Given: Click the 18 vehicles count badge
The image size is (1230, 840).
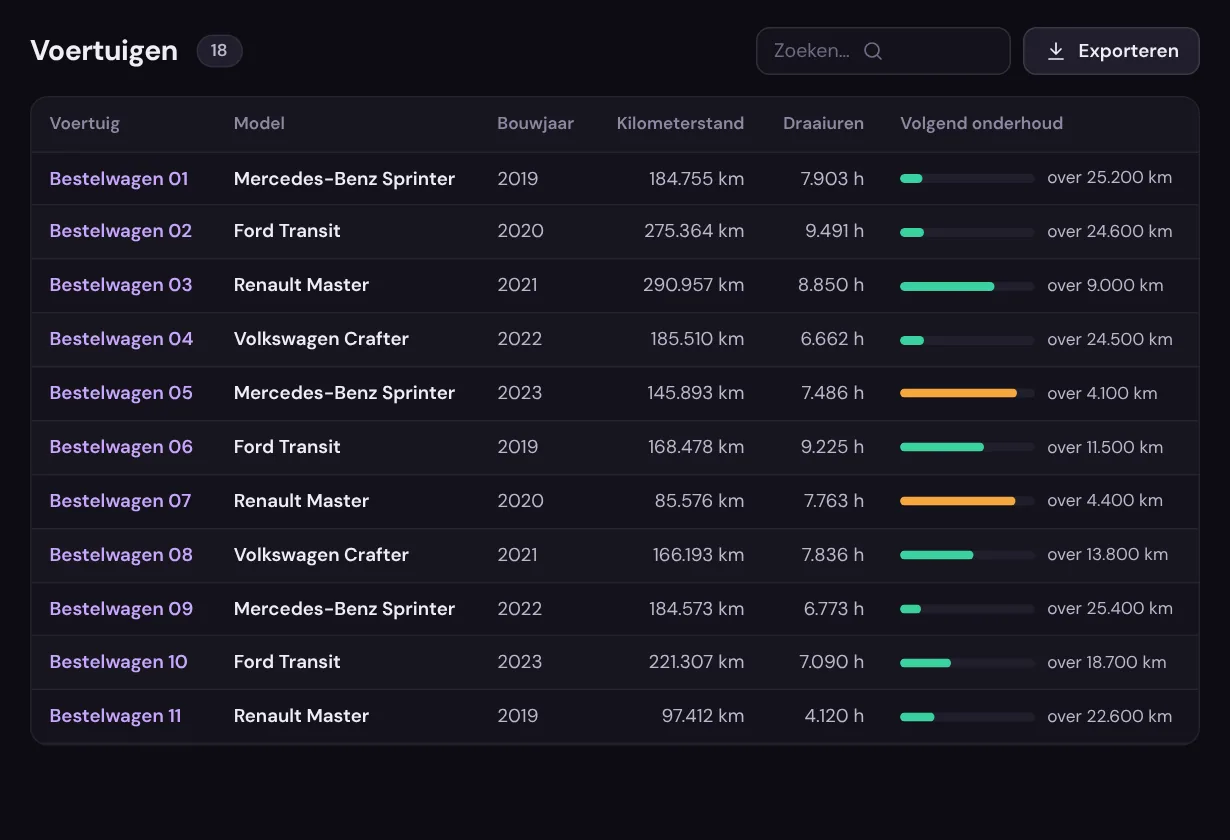Looking at the screenshot, I should tap(219, 51).
